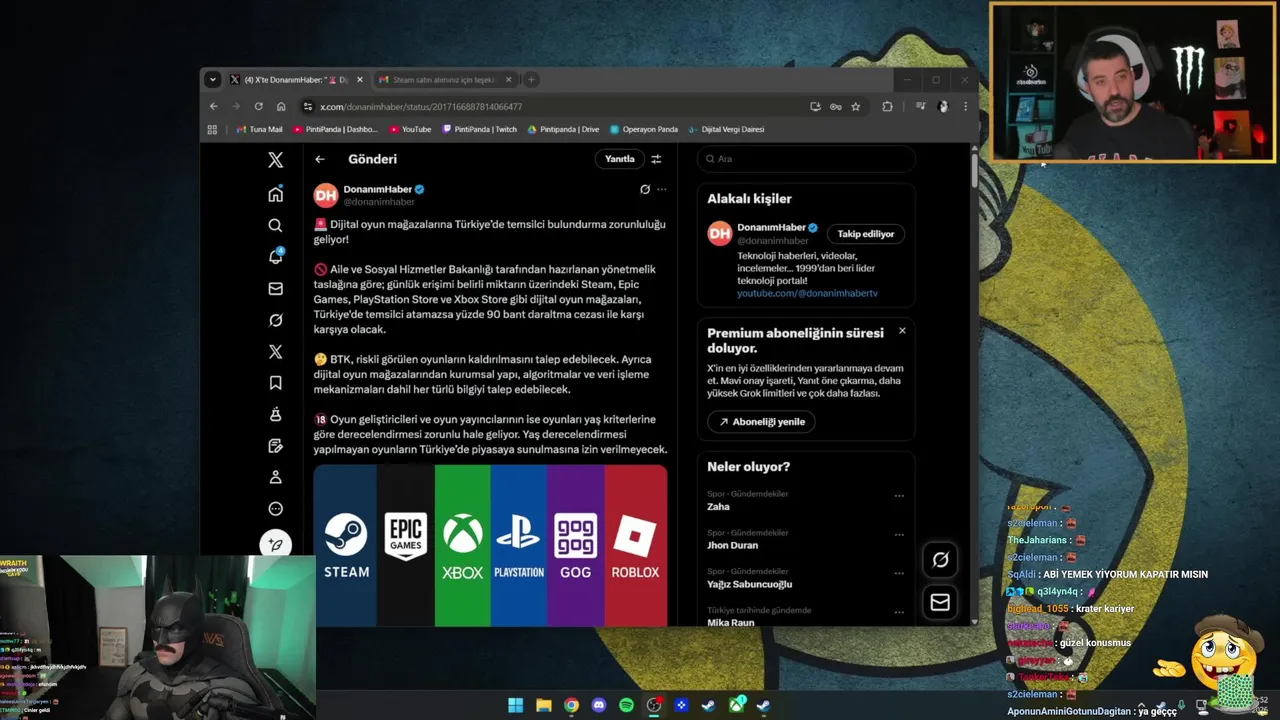Open Profile icon in X sidebar
Image resolution: width=1280 pixels, height=720 pixels.
276,477
